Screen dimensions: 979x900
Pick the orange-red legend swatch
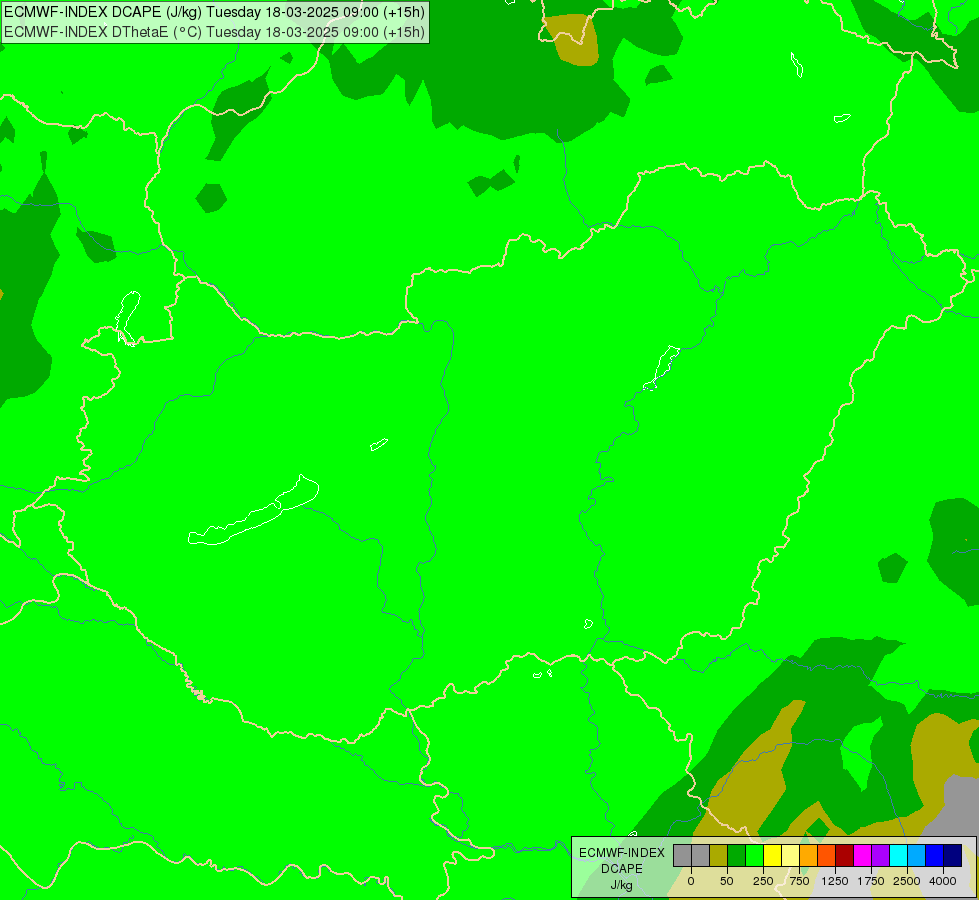pyautogui.click(x=827, y=856)
